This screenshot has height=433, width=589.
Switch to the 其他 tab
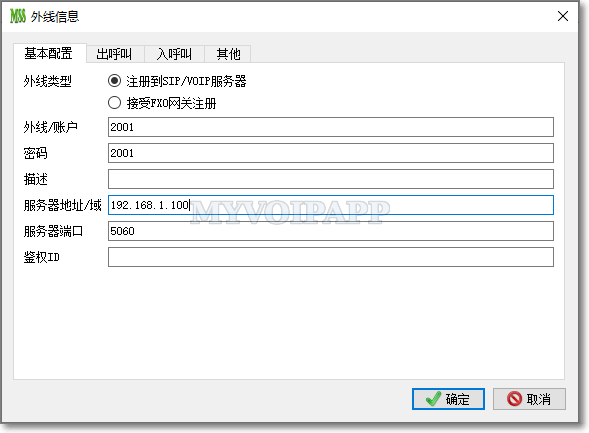pyautogui.click(x=228, y=54)
